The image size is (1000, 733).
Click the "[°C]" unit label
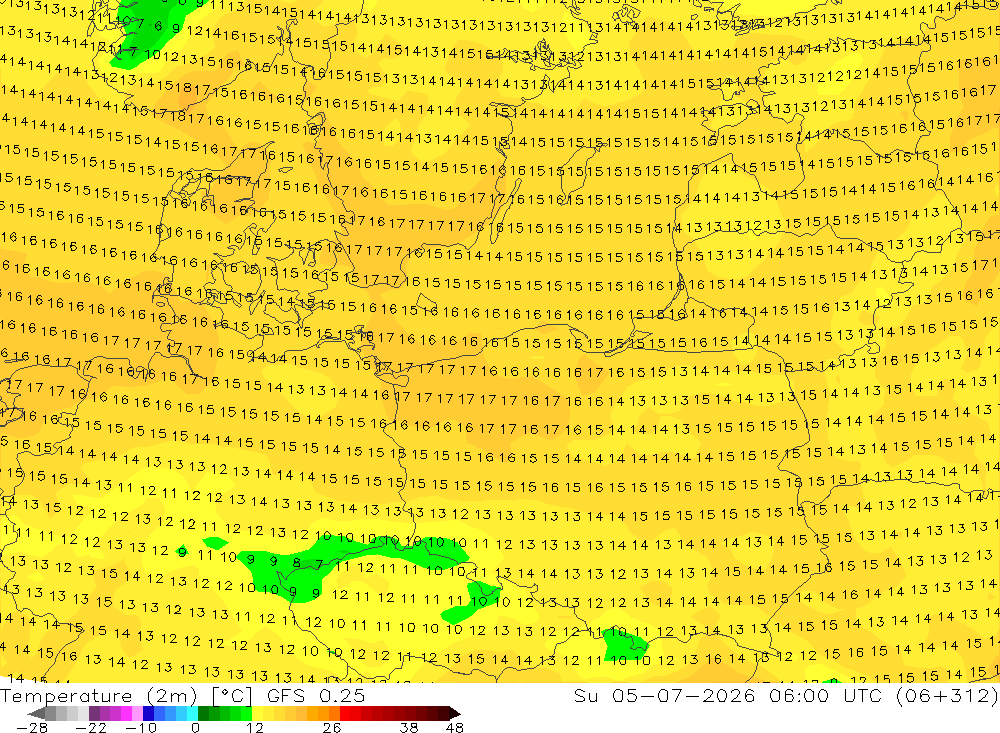tap(232, 696)
